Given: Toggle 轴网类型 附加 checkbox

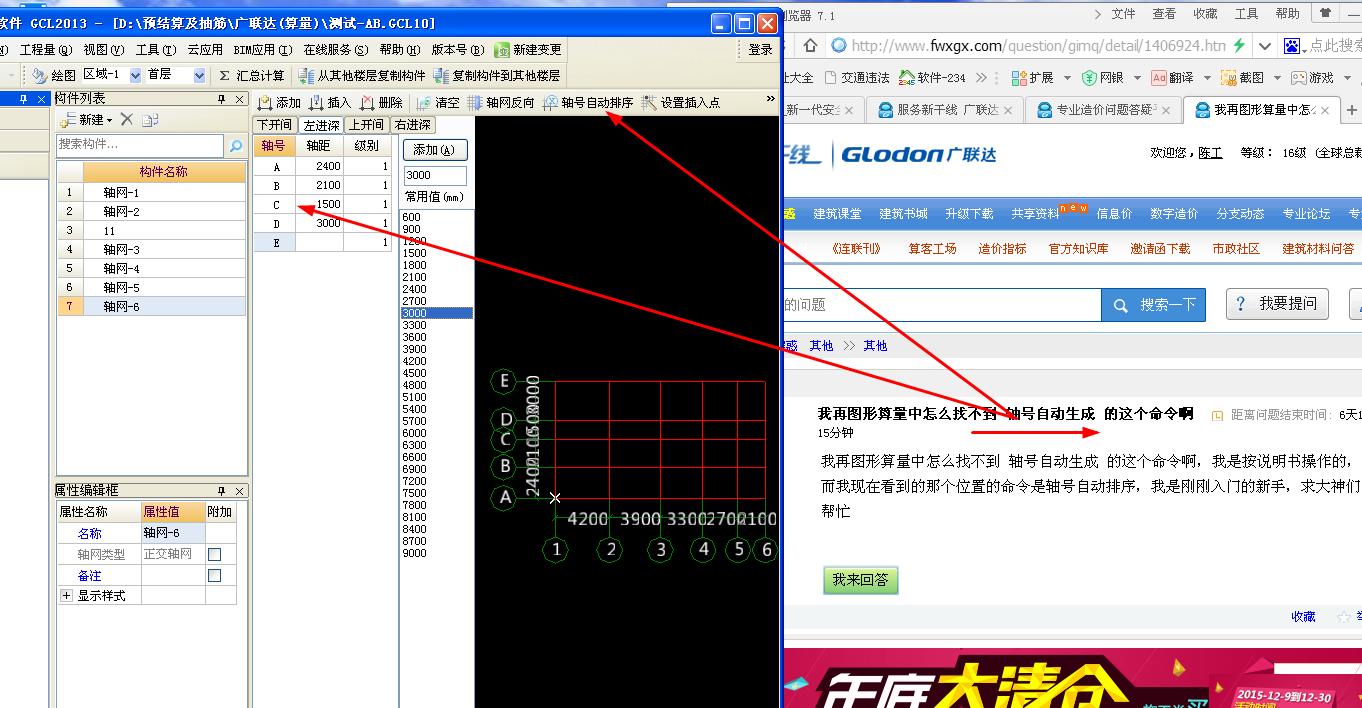Looking at the screenshot, I should [214, 554].
